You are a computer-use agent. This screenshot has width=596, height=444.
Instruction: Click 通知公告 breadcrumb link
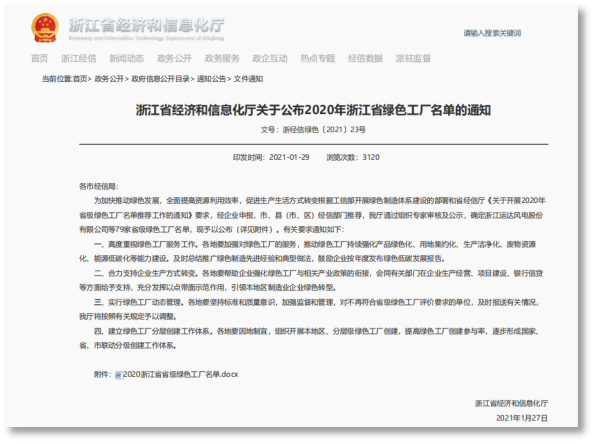211,79
